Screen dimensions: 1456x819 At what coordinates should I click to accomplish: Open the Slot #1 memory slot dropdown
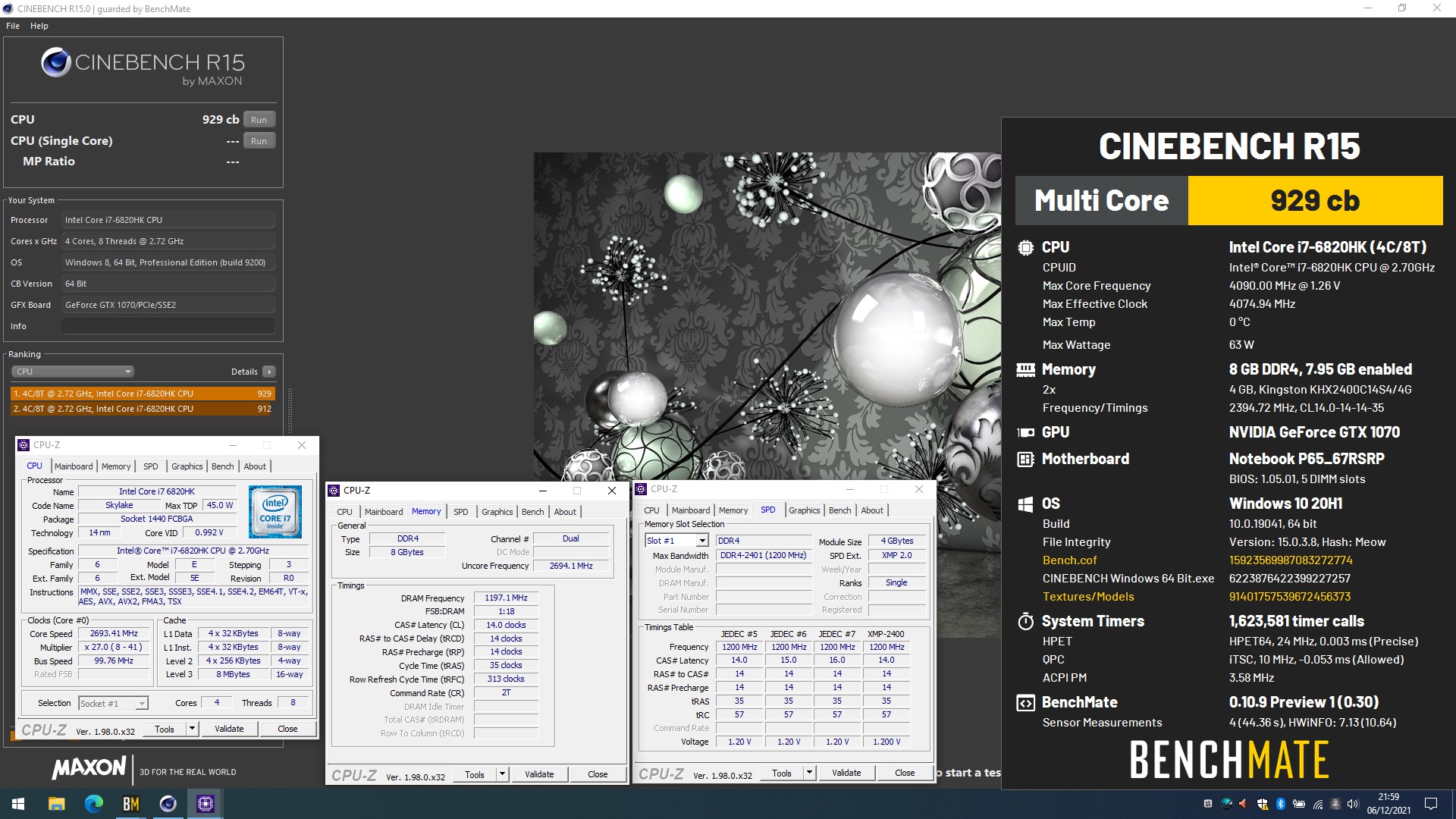[x=677, y=541]
